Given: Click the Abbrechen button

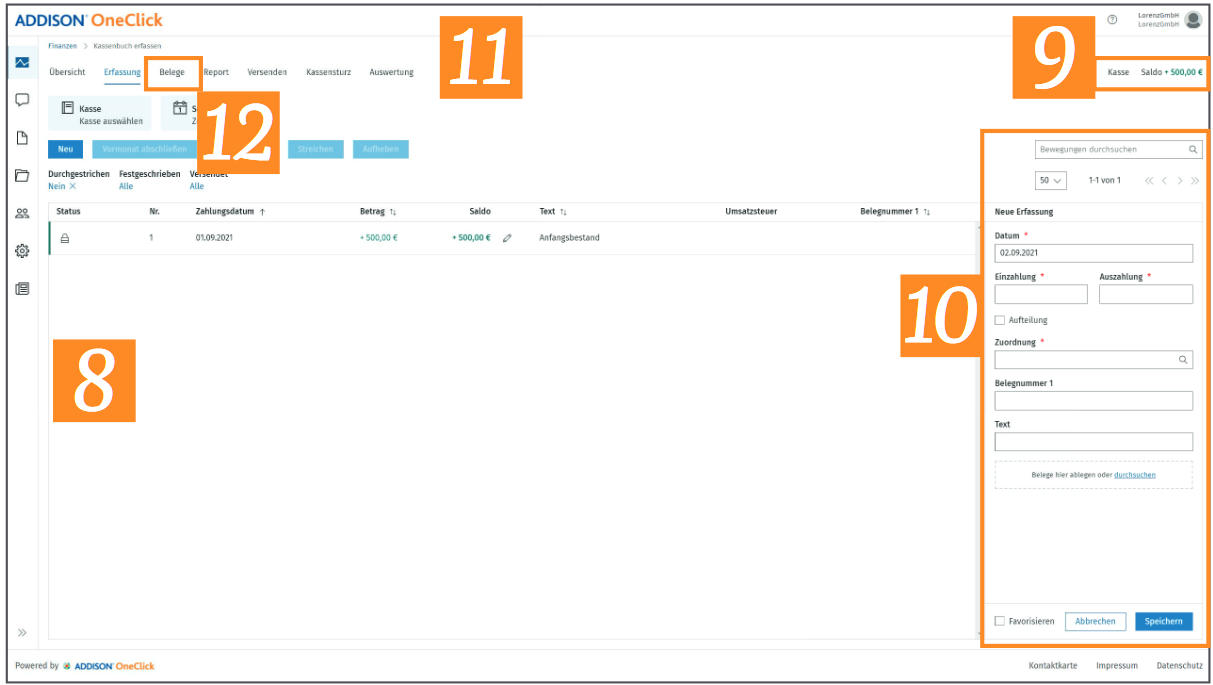Looking at the screenshot, I should point(1096,621).
